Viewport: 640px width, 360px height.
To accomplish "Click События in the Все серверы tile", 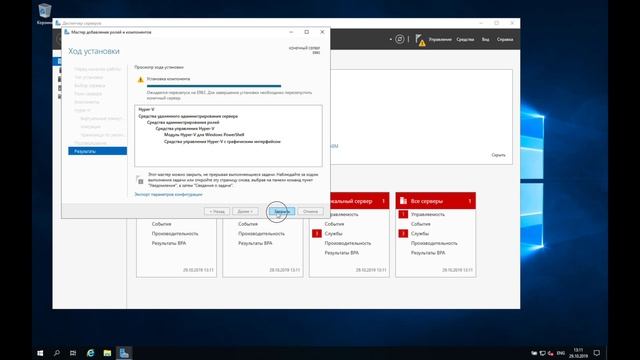I will pyautogui.click(x=420, y=224).
